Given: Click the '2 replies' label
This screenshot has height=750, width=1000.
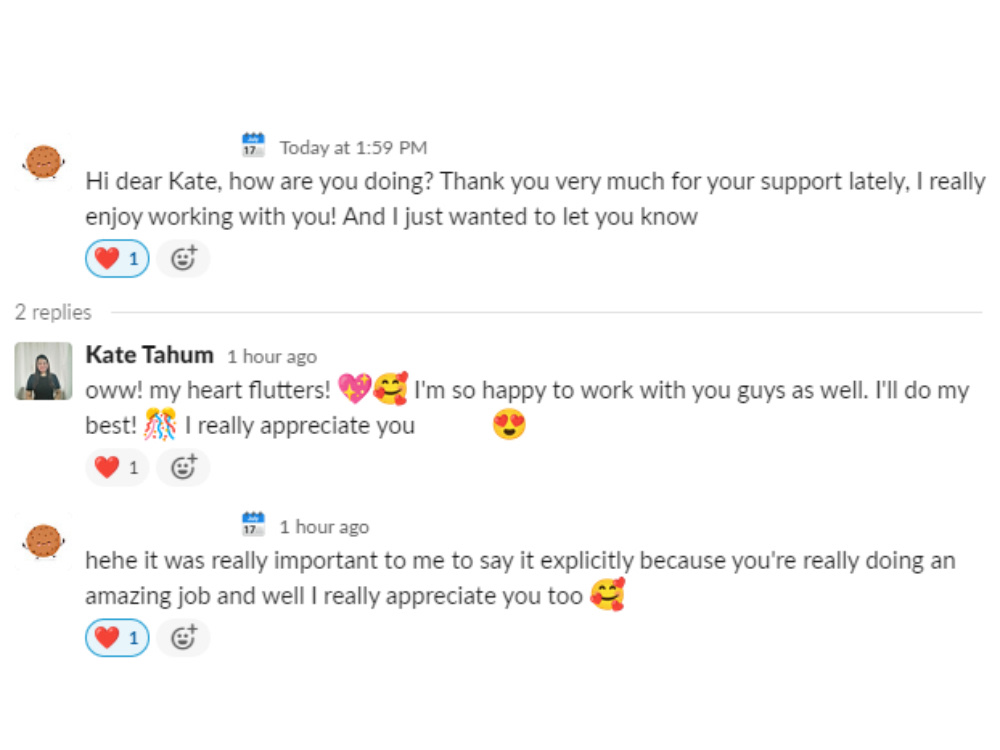Looking at the screenshot, I should [x=54, y=312].
